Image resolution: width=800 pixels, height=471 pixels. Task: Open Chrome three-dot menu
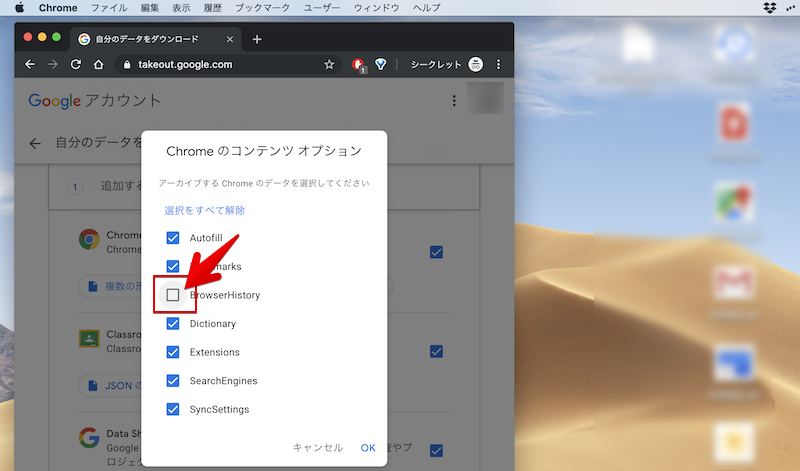(499, 64)
